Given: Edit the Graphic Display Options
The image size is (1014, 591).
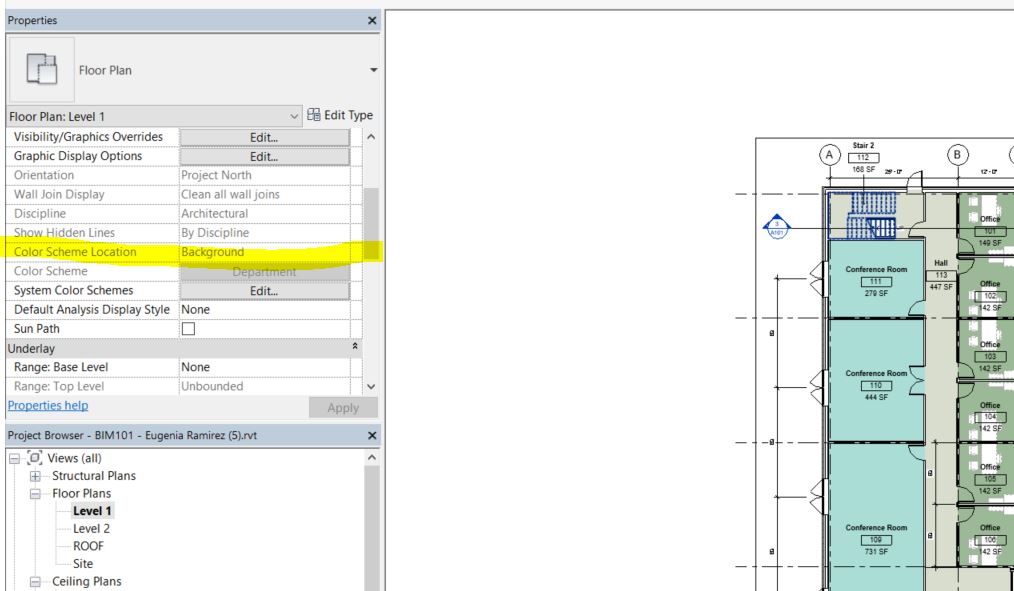Looking at the screenshot, I should (262, 155).
